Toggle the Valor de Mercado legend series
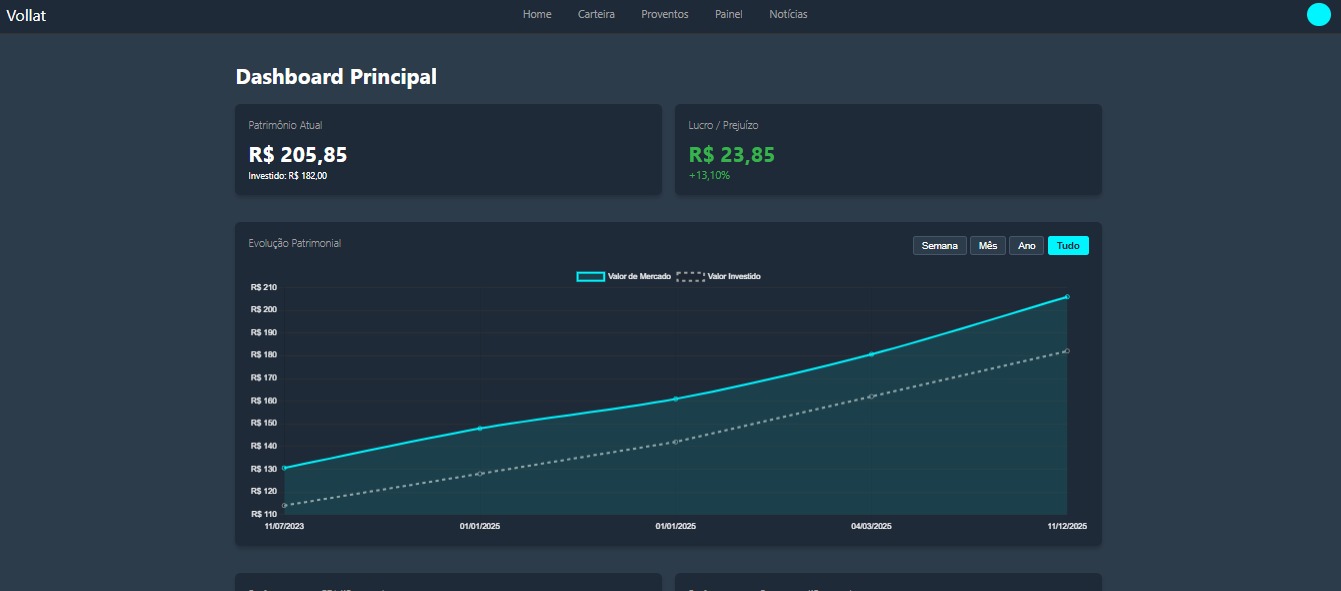Screen dimensions: 1341x591 pyautogui.click(x=624, y=276)
